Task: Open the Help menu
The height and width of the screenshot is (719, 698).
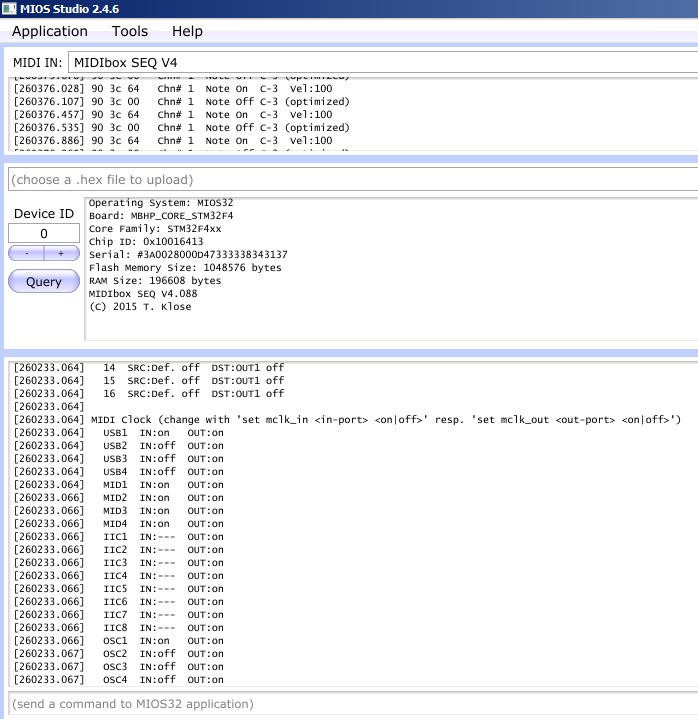Action: [x=187, y=31]
